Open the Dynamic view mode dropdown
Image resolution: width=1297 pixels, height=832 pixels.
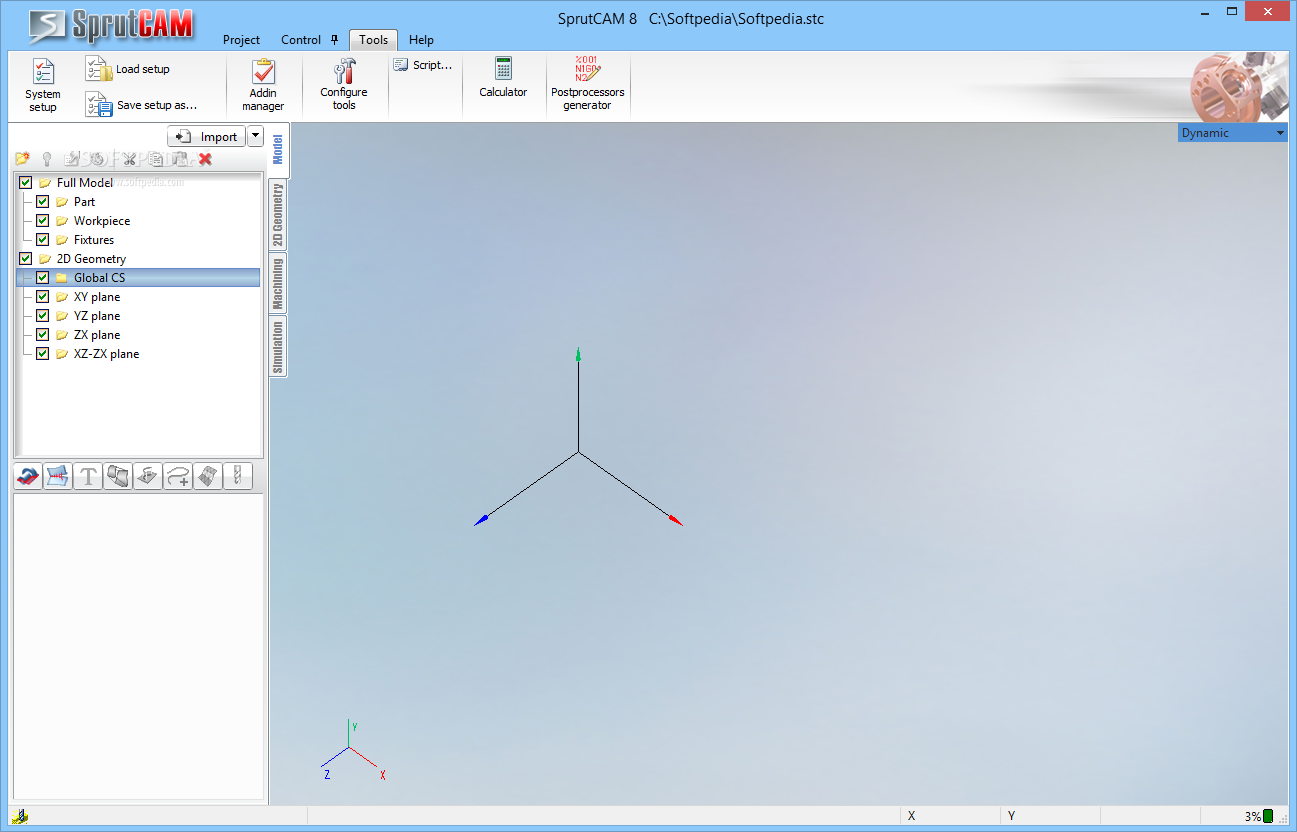click(1232, 133)
